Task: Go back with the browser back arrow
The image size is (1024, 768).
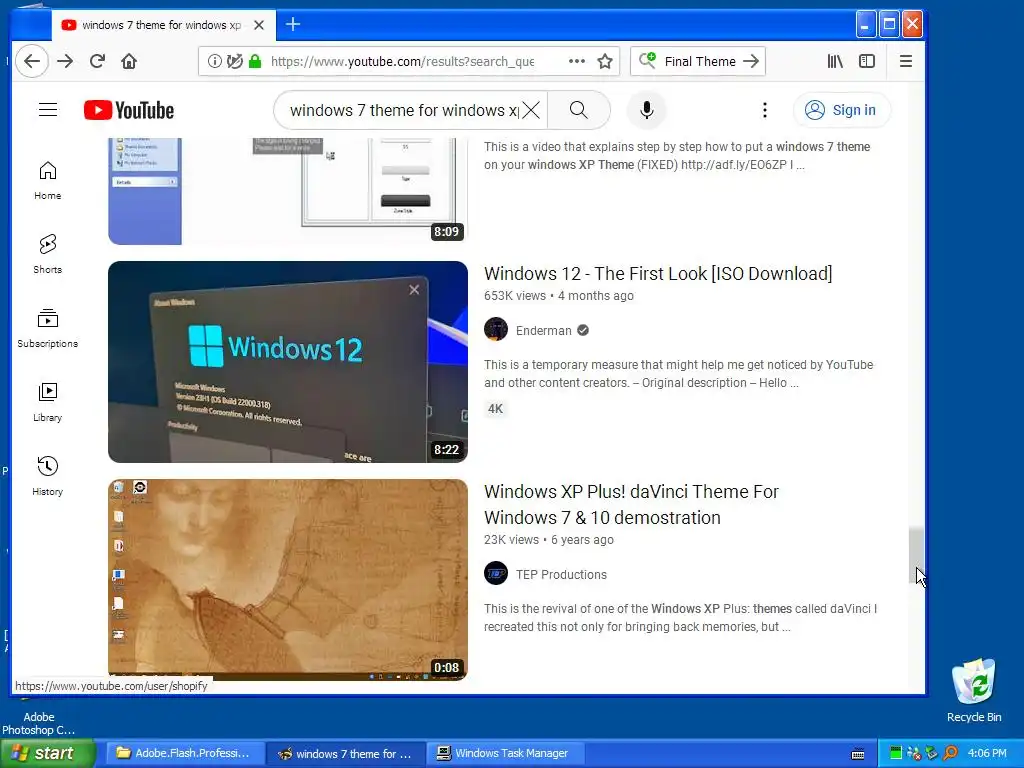Action: 32,61
